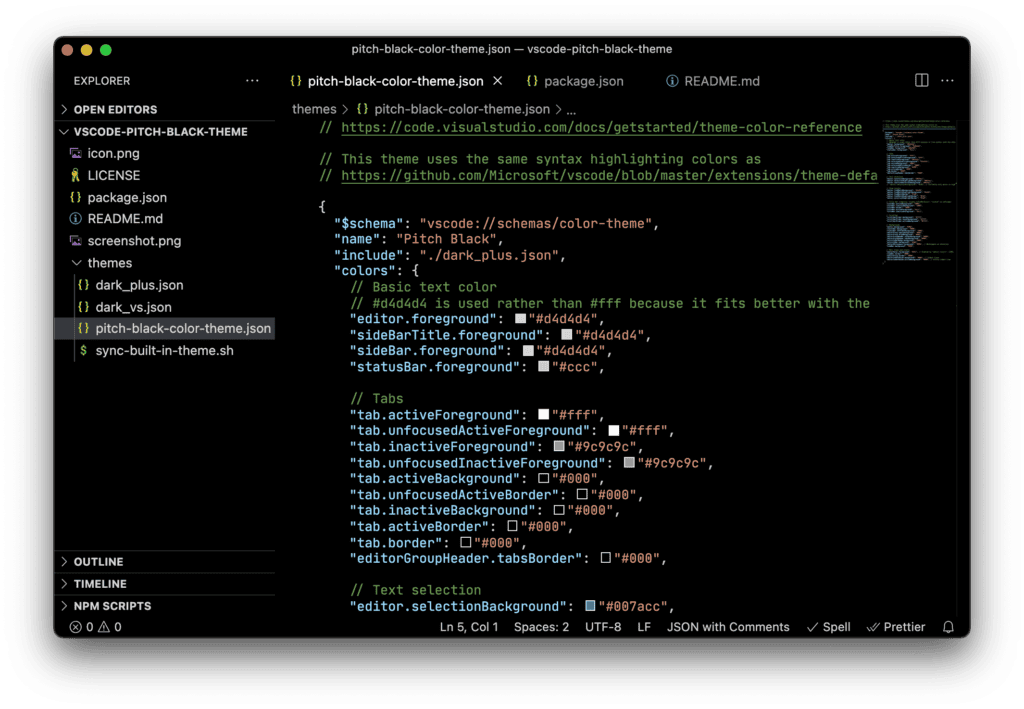This screenshot has width=1024, height=709.
Task: Click the editor.foreground #d4d4d4 color swatch
Action: [520, 319]
